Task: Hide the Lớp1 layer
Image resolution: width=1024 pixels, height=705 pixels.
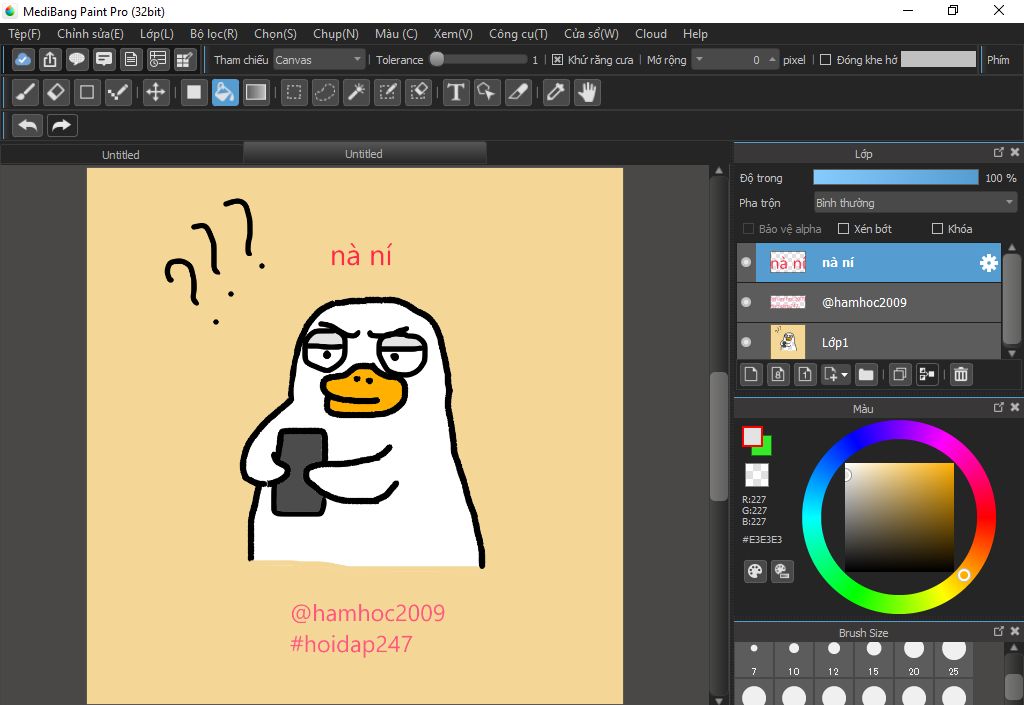Action: [746, 342]
